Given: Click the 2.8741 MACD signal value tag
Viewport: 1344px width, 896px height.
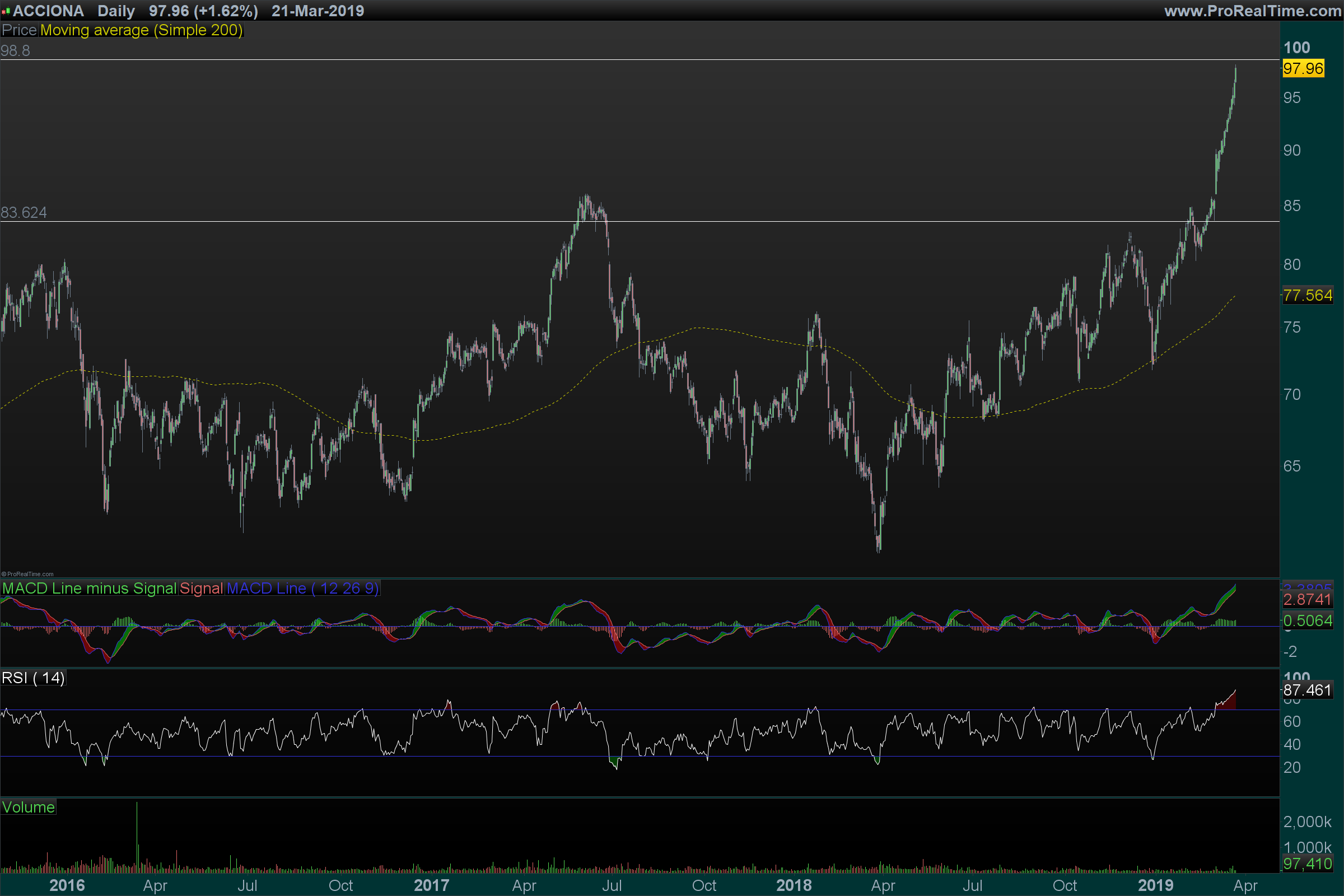Looking at the screenshot, I should coord(1308,599).
